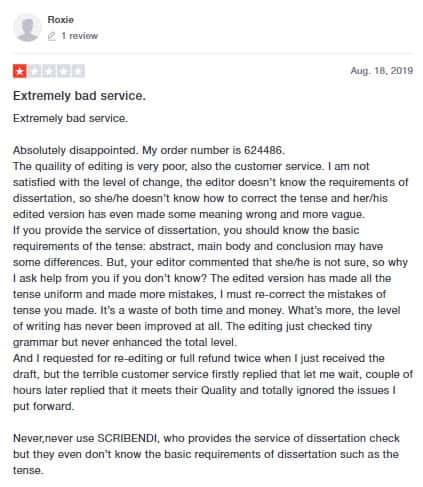The height and width of the screenshot is (487, 423).
Task: Click the short line "put forward."
Action: [44, 406]
